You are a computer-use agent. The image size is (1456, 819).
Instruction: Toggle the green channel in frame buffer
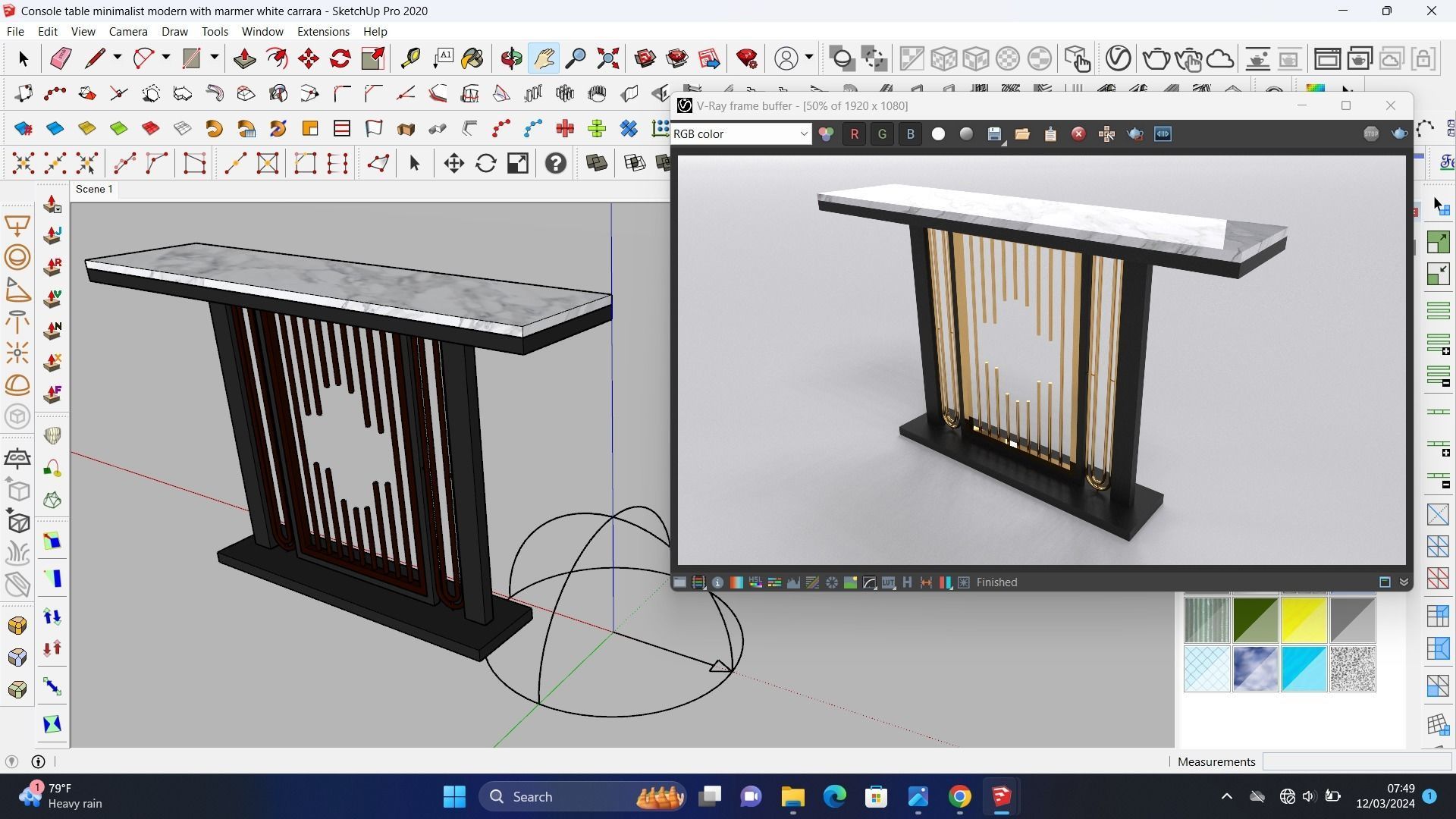pos(882,134)
